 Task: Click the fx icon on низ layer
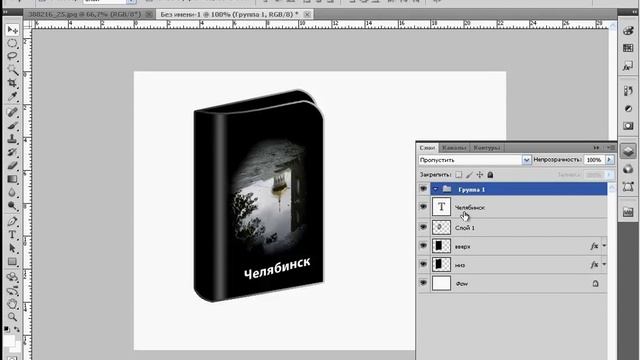[x=594, y=264]
